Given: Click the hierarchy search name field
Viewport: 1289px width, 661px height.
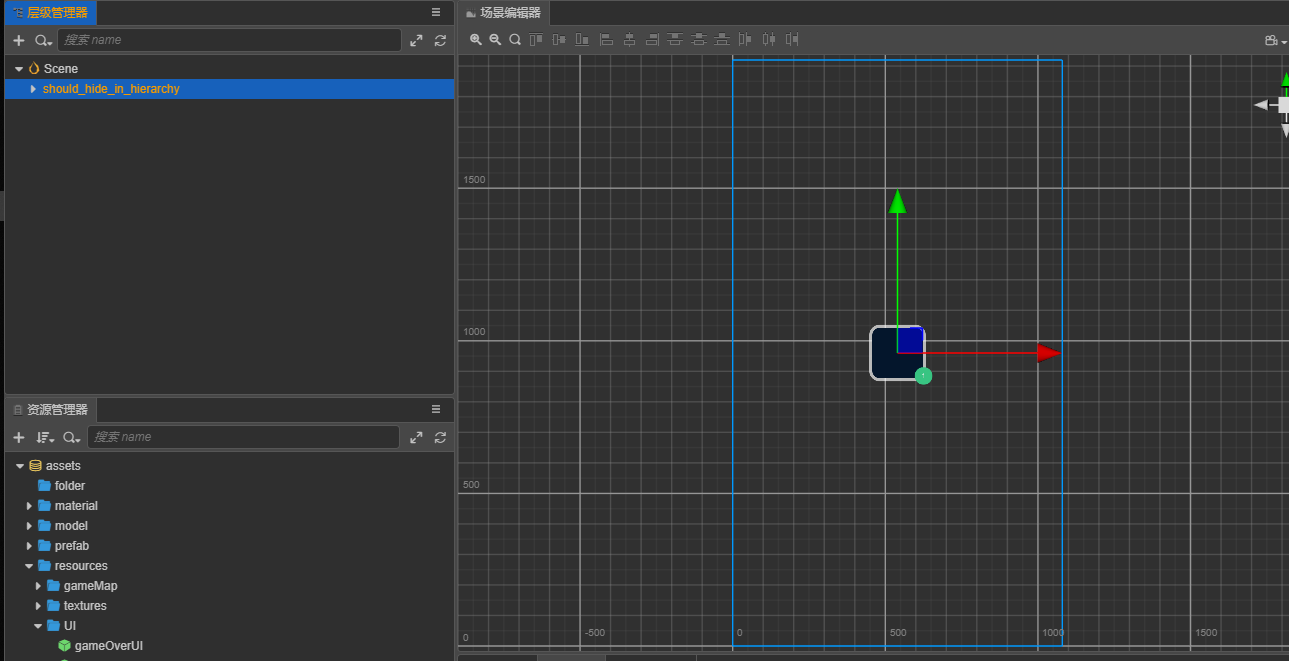Looking at the screenshot, I should pos(228,40).
